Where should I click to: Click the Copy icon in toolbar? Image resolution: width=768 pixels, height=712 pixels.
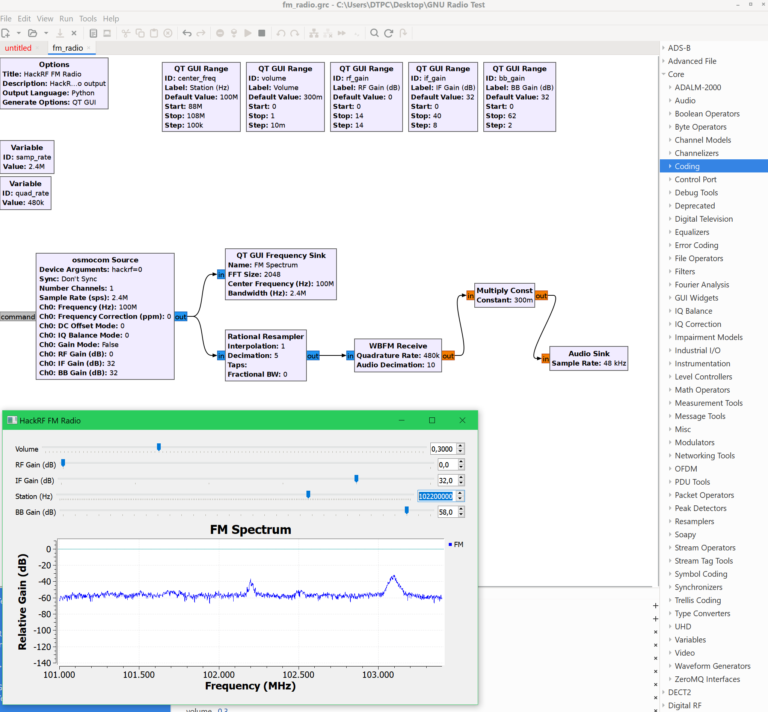tap(140, 33)
